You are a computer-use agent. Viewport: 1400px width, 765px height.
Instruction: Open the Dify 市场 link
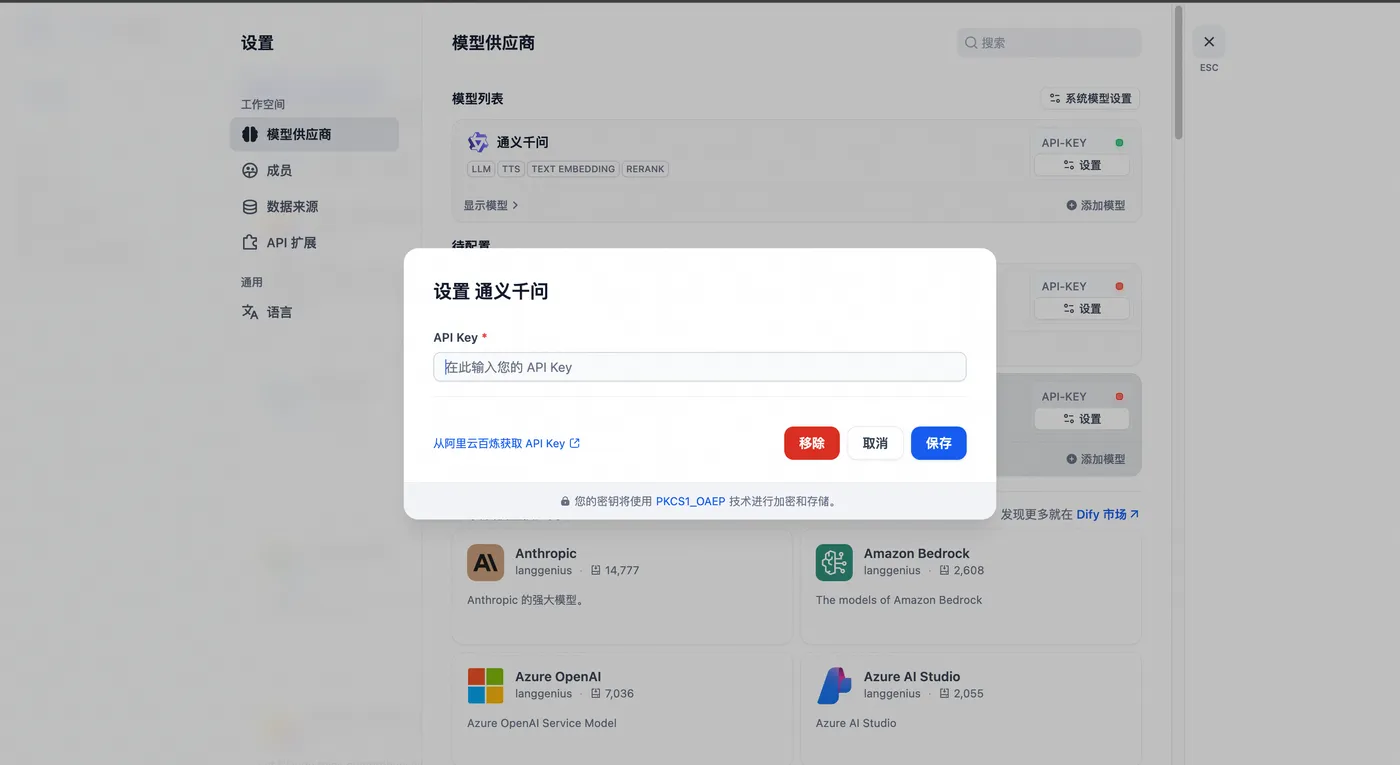1108,514
